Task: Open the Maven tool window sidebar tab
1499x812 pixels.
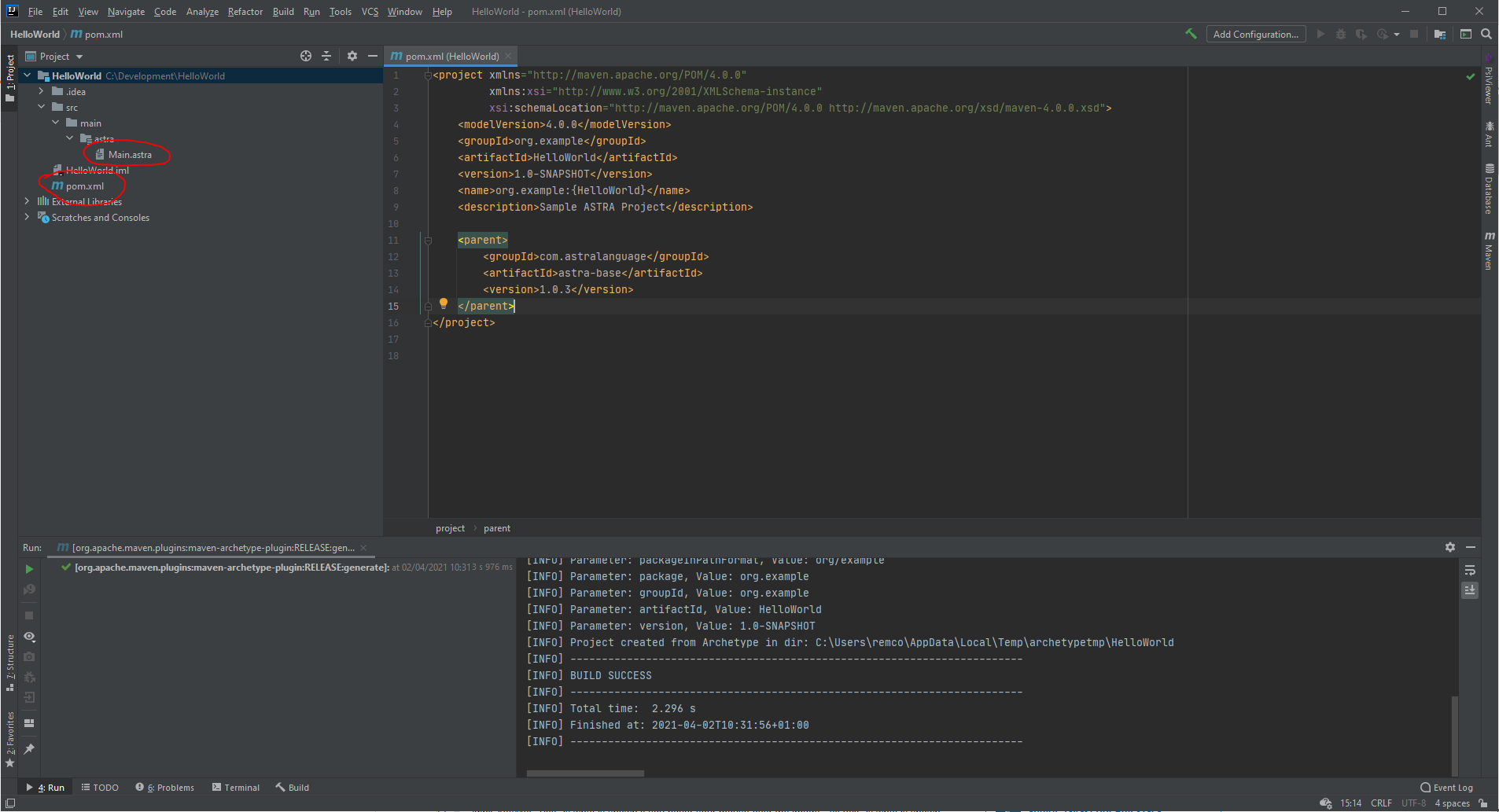Action: [1490, 251]
